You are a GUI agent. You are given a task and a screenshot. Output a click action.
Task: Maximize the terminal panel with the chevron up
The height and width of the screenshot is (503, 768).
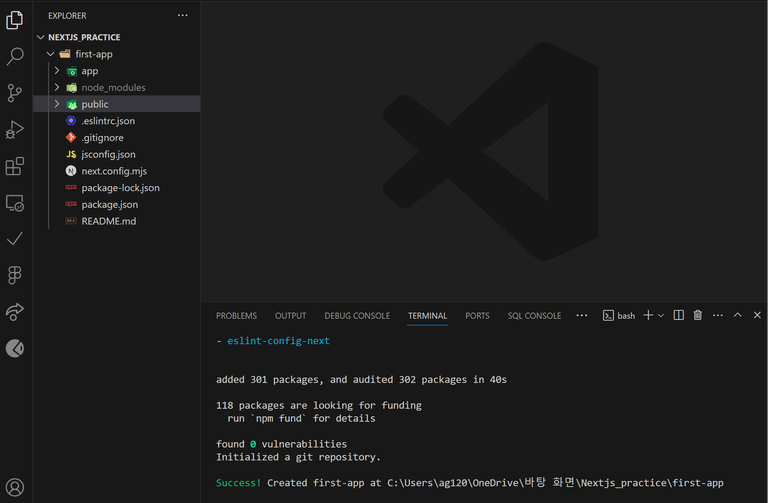(x=737, y=315)
